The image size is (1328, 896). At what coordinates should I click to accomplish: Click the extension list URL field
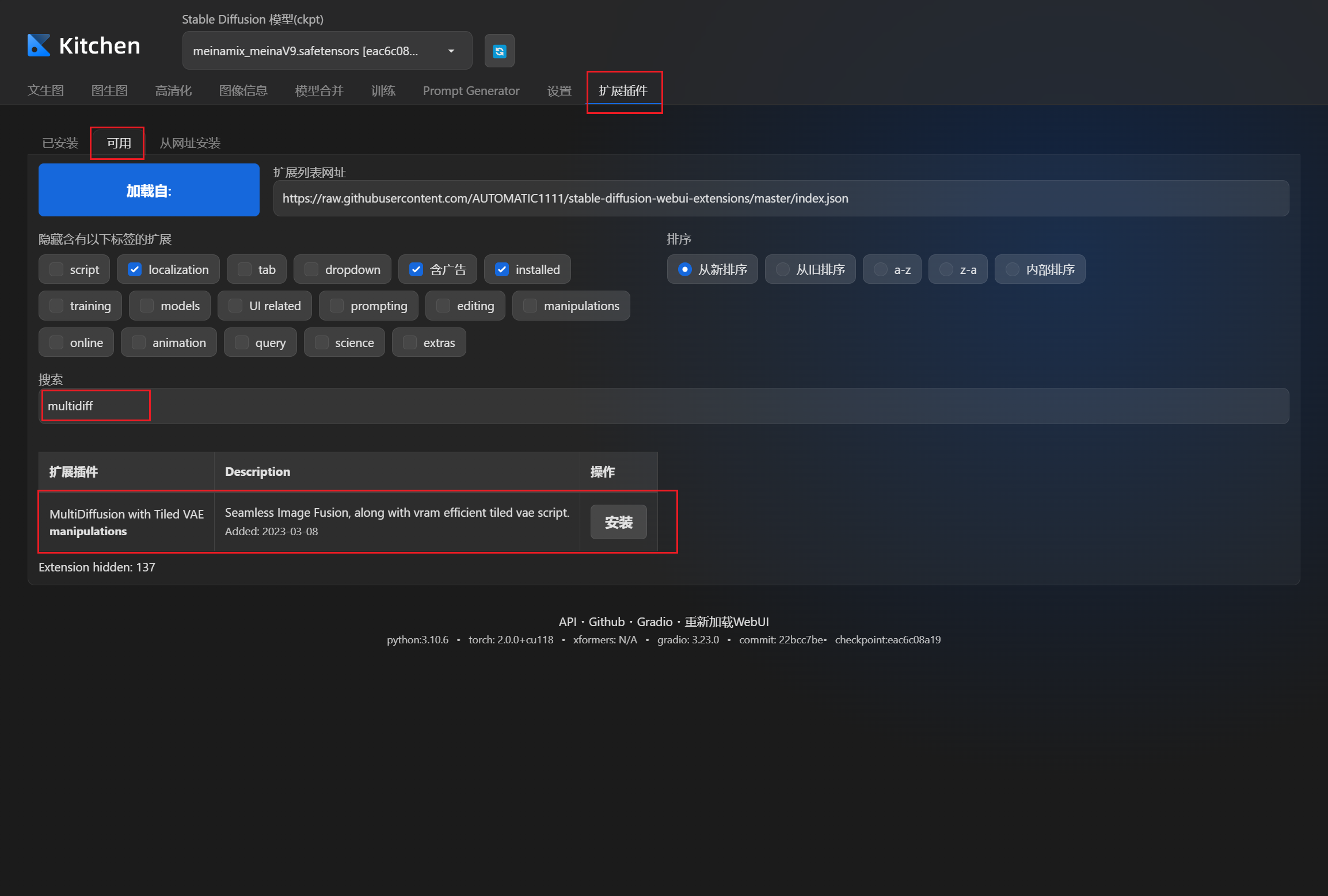(780, 199)
